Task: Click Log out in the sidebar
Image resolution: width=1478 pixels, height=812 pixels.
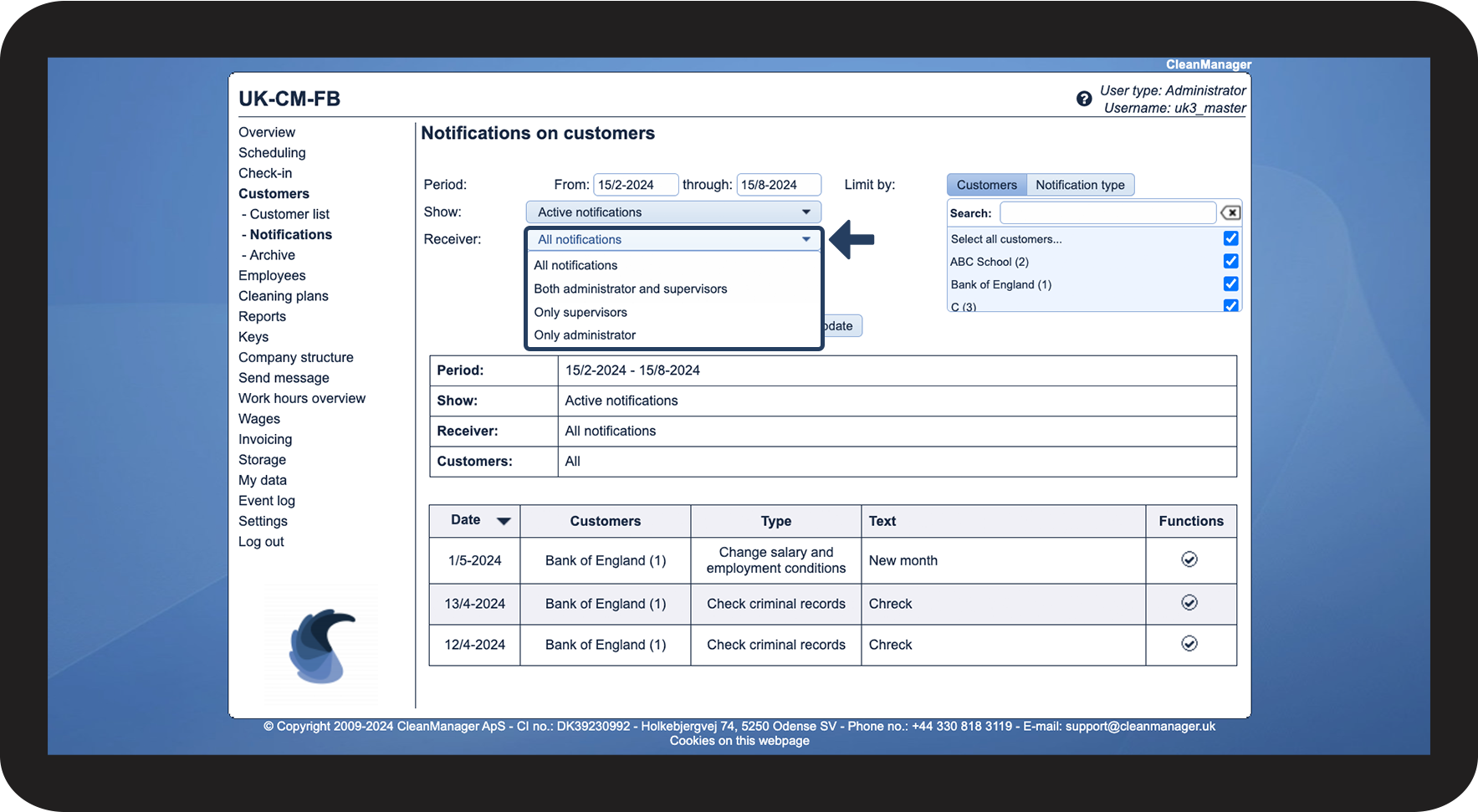Action: click(261, 542)
